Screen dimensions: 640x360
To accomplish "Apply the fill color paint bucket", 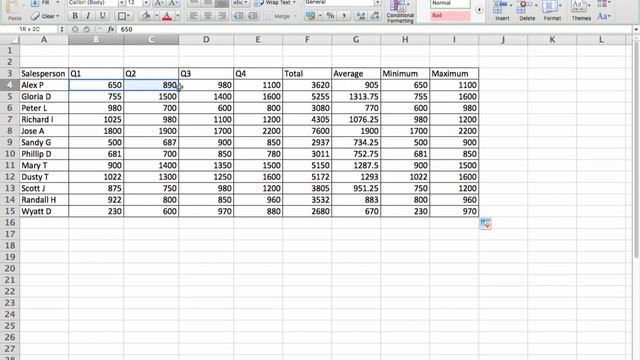I will (146, 16).
